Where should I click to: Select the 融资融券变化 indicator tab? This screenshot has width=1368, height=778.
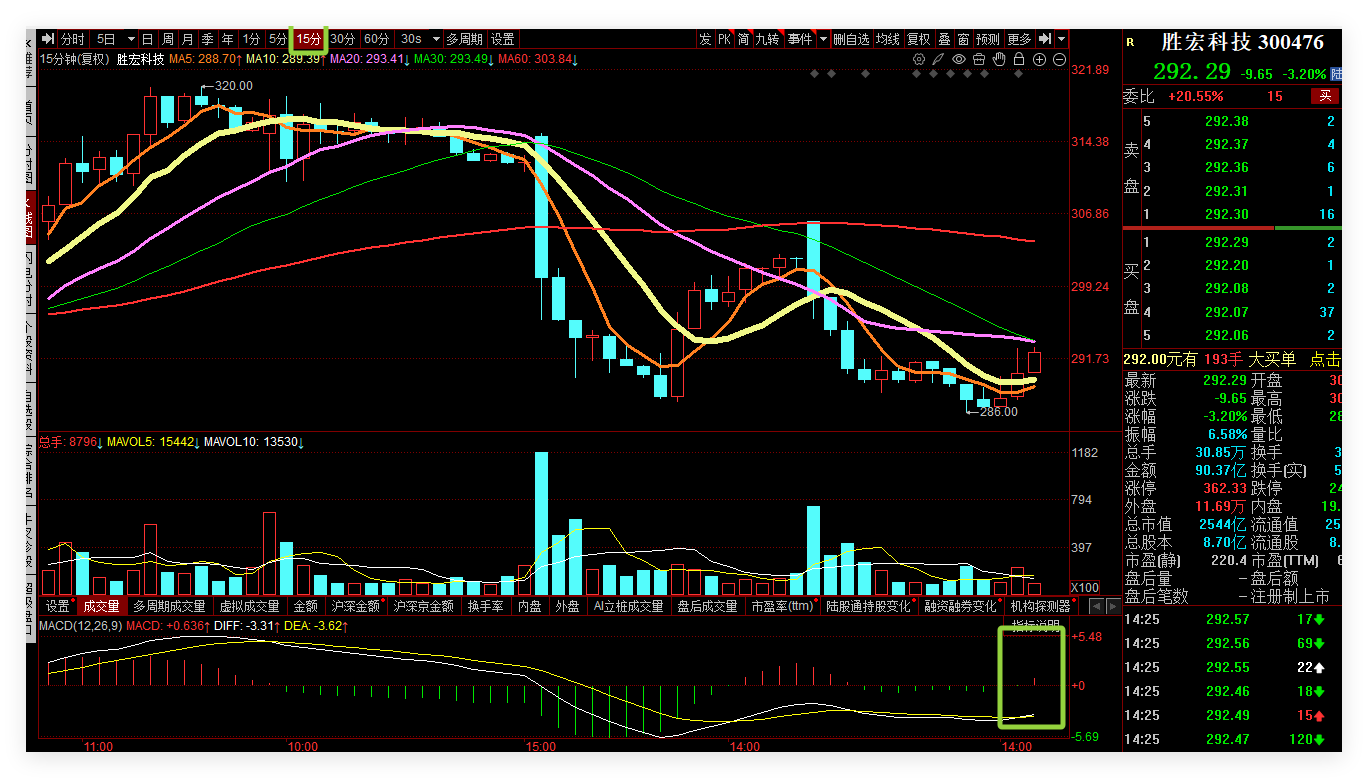(x=960, y=606)
